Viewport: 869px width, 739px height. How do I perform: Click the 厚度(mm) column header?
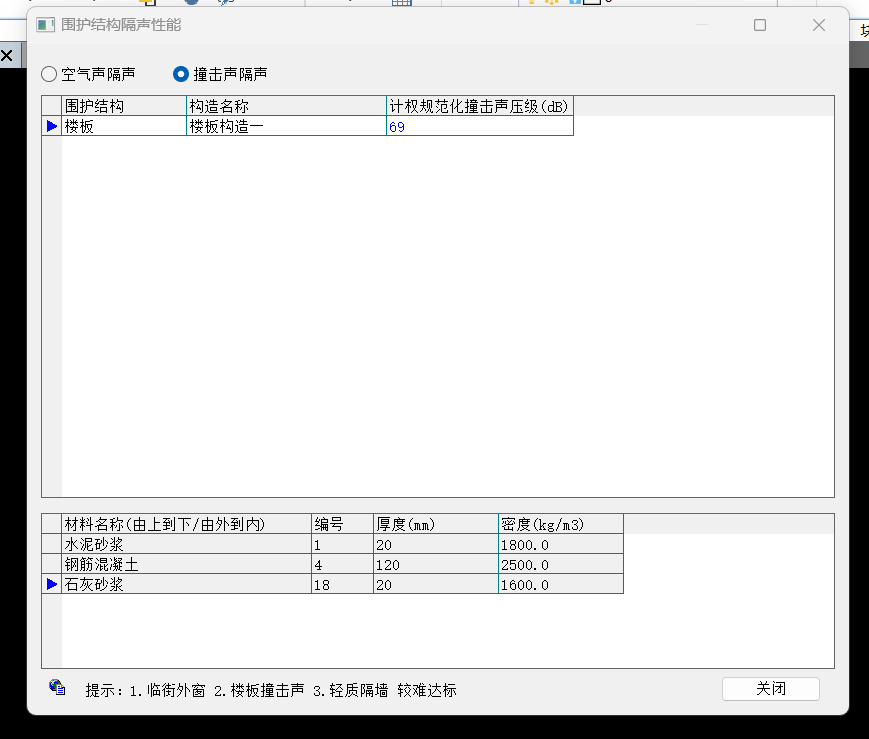click(435, 524)
